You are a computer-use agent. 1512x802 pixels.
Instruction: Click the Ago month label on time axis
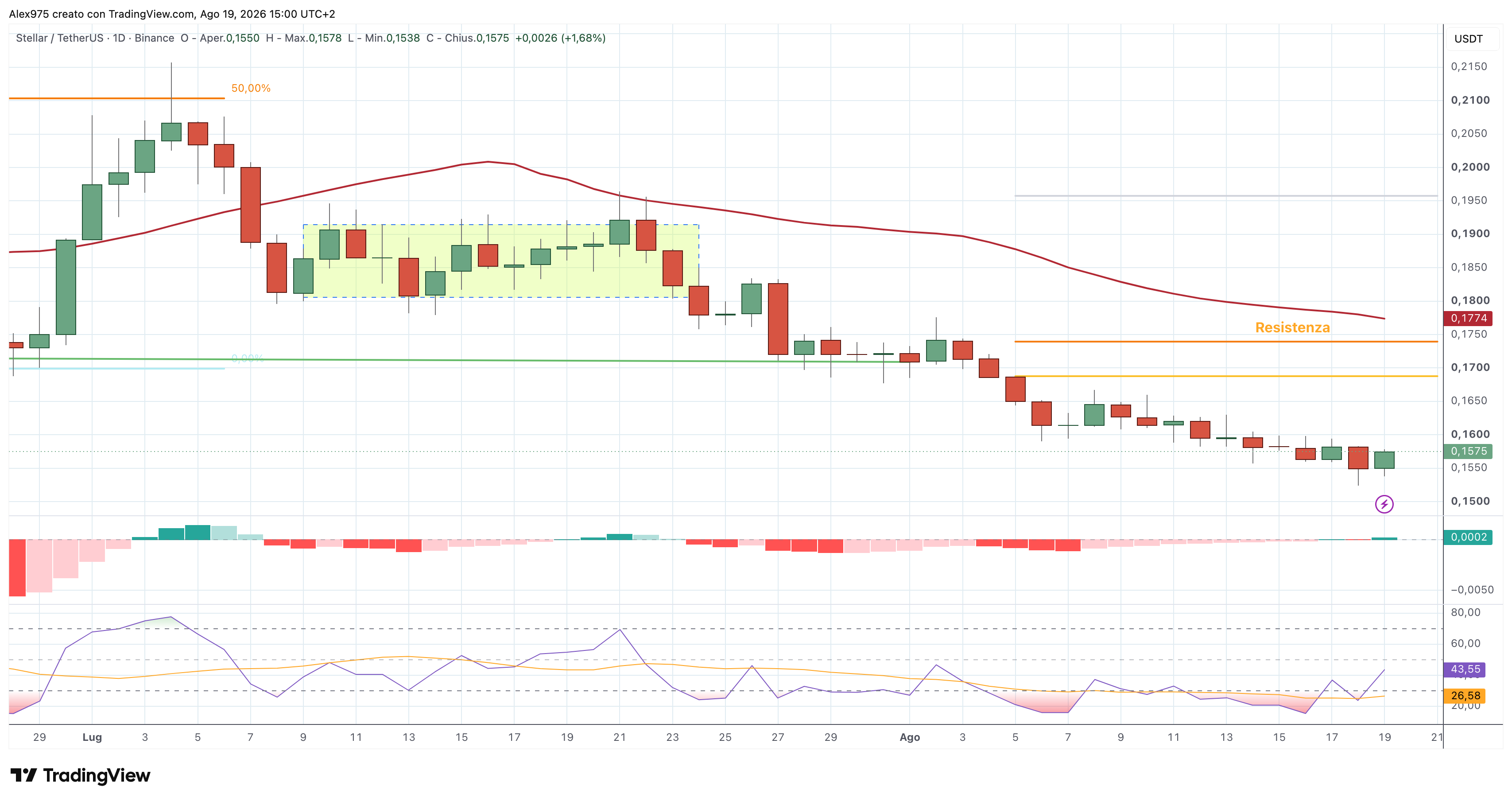909,737
